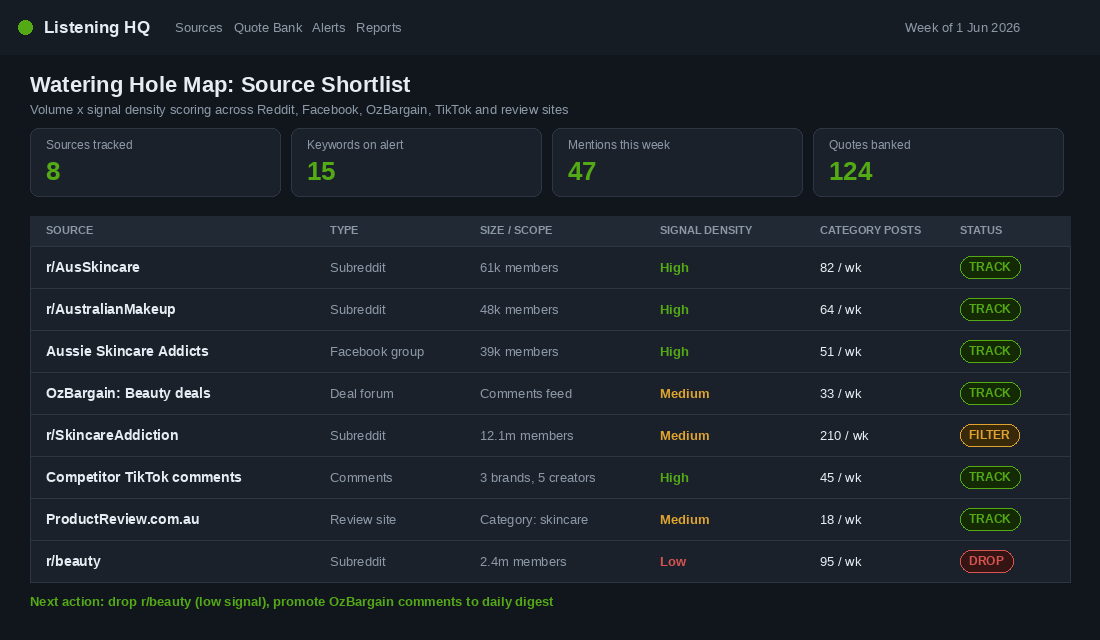Click FILTER badge for r/SkincareAddiction

click(989, 435)
